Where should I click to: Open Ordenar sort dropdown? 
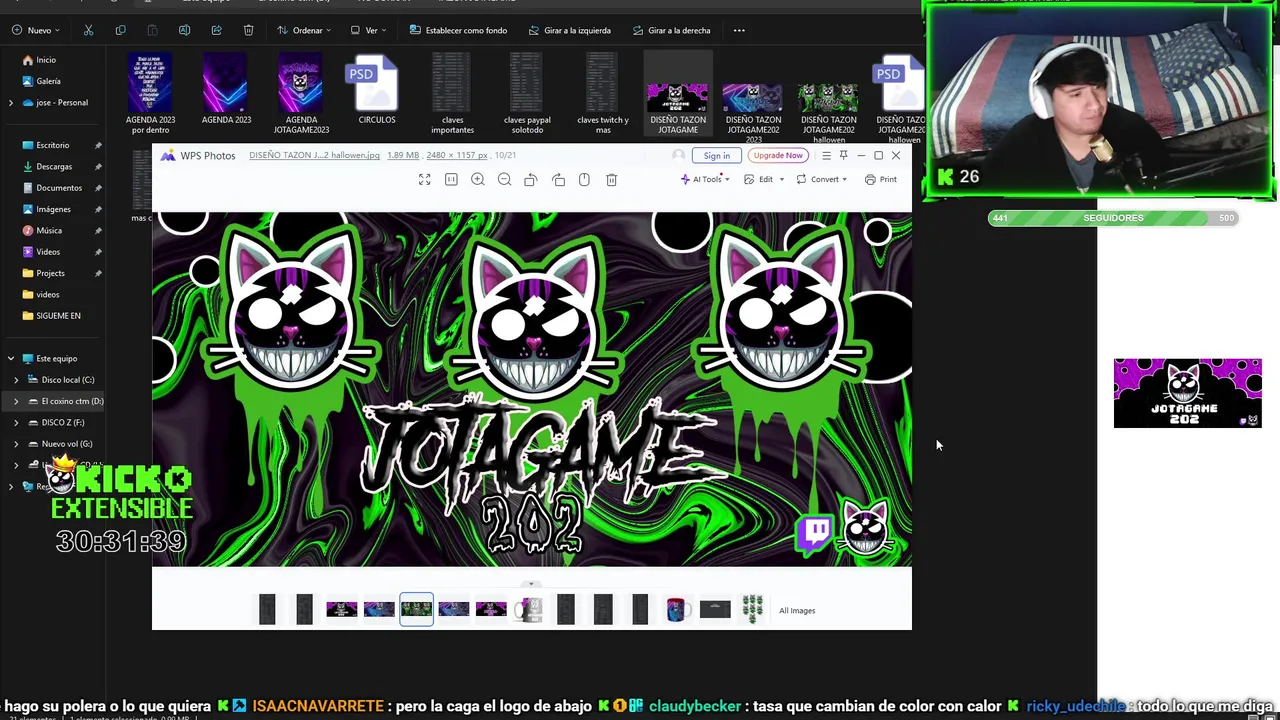point(305,30)
